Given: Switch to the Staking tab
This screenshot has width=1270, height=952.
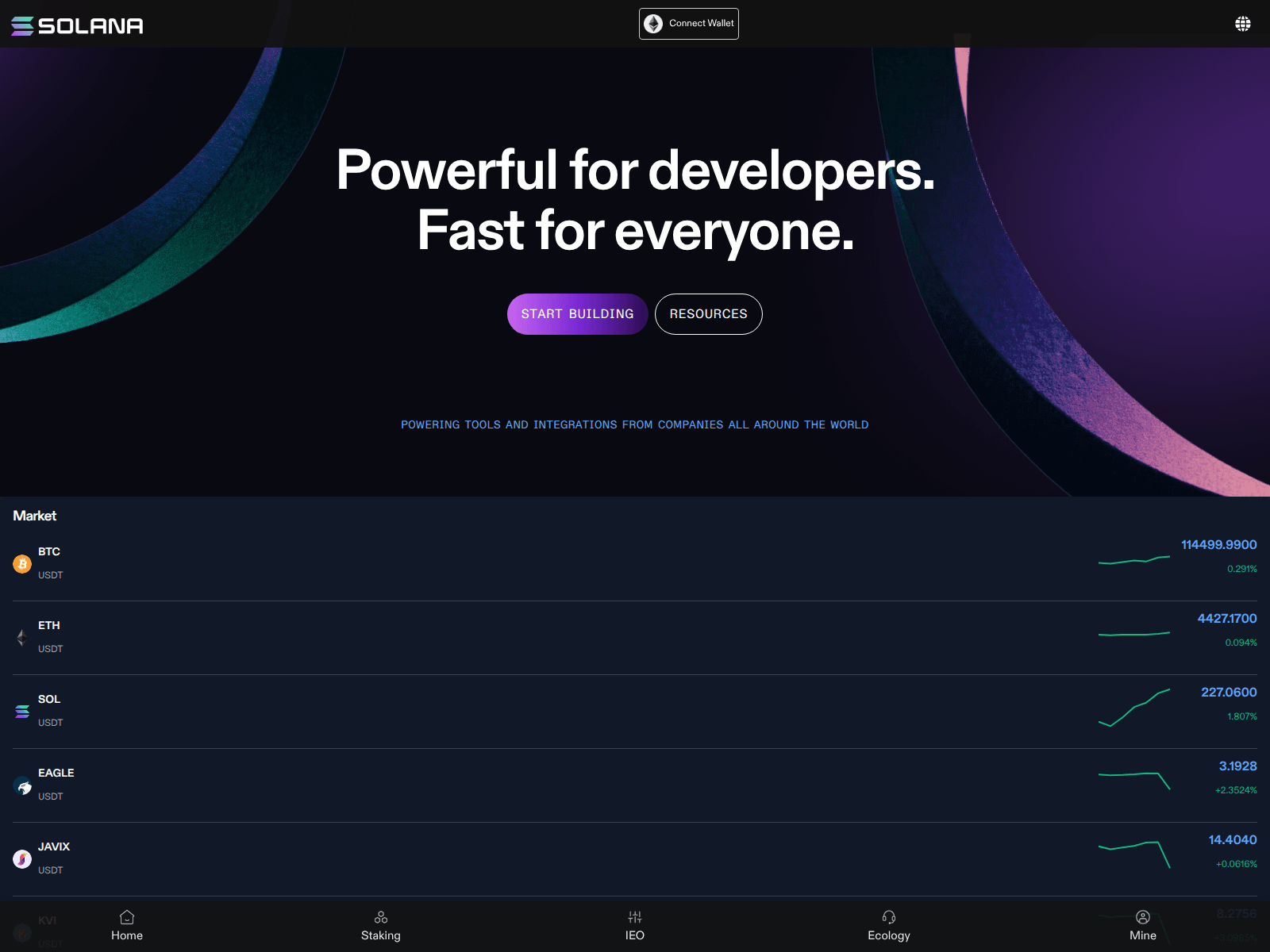Looking at the screenshot, I should click(381, 927).
